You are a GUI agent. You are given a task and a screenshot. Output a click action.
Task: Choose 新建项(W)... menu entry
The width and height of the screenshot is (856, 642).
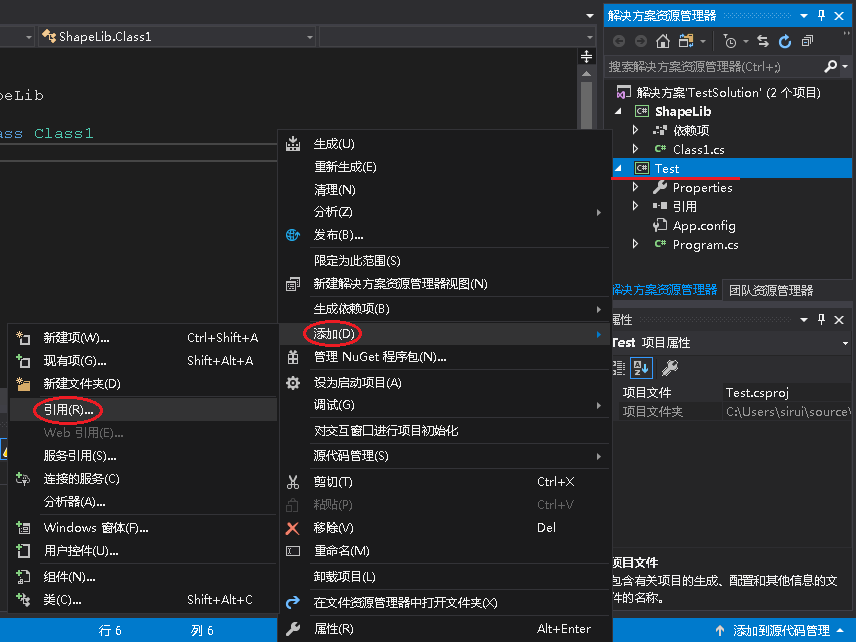[143, 338]
